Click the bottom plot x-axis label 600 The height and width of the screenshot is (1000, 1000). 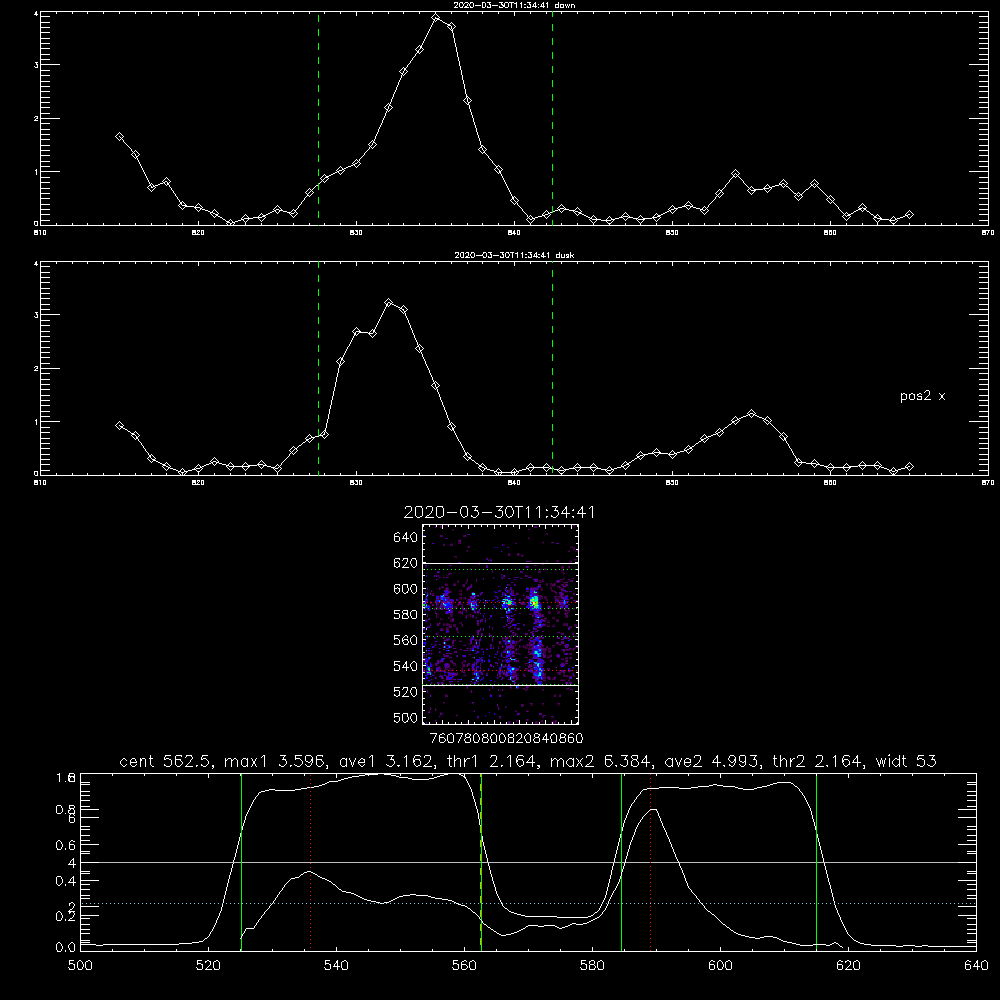(720, 966)
